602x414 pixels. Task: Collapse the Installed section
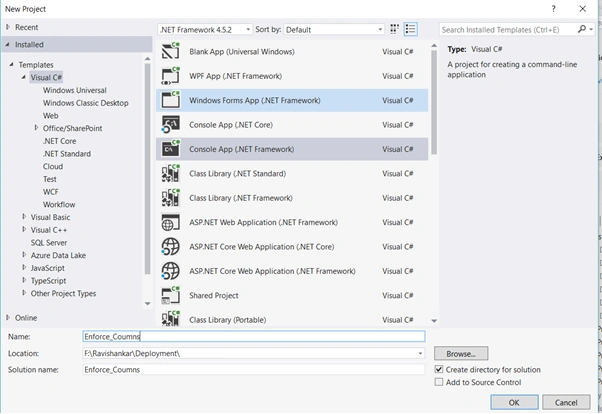coord(7,45)
